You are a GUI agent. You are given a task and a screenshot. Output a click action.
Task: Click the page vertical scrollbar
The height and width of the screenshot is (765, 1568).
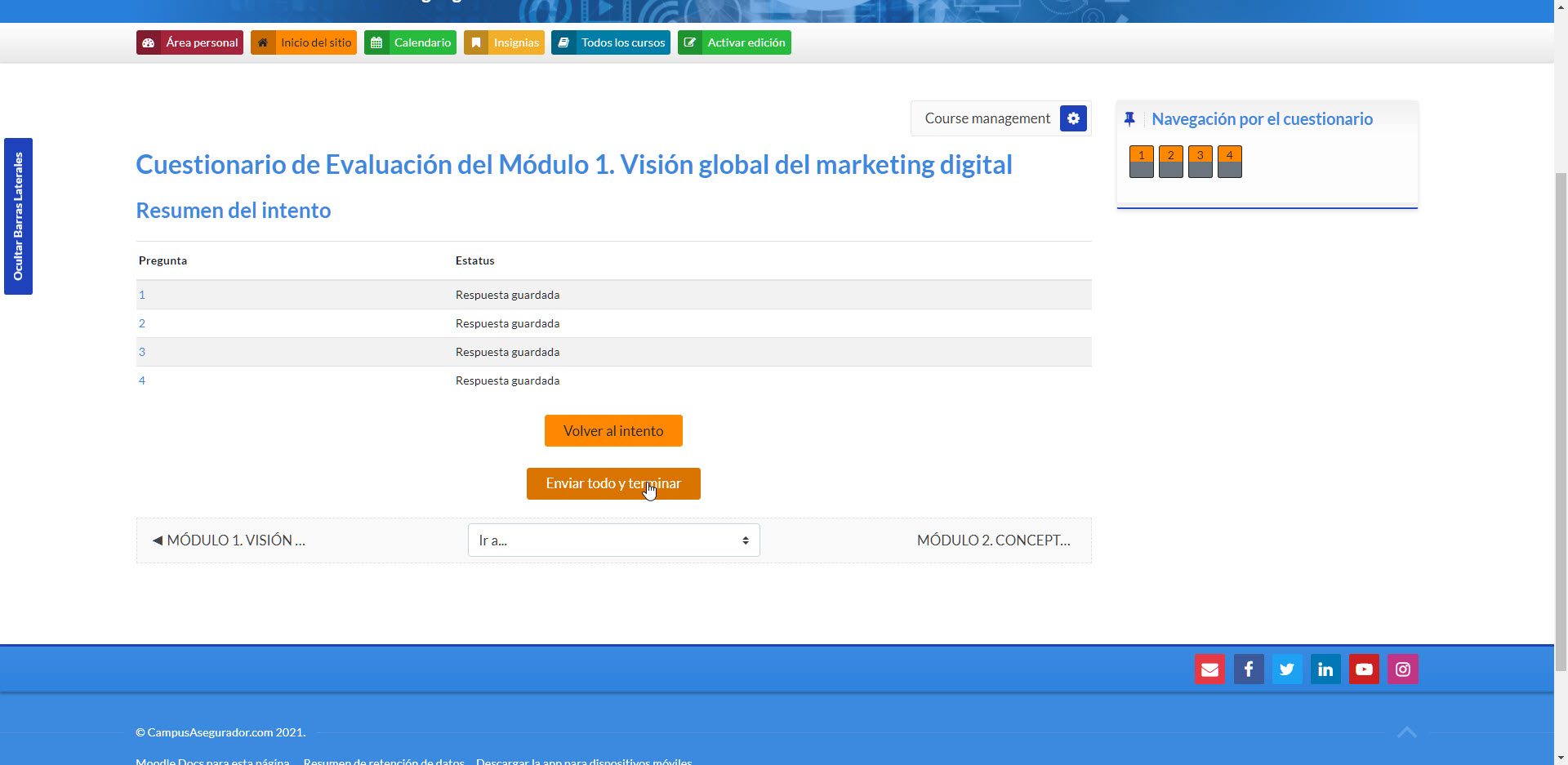click(1561, 408)
